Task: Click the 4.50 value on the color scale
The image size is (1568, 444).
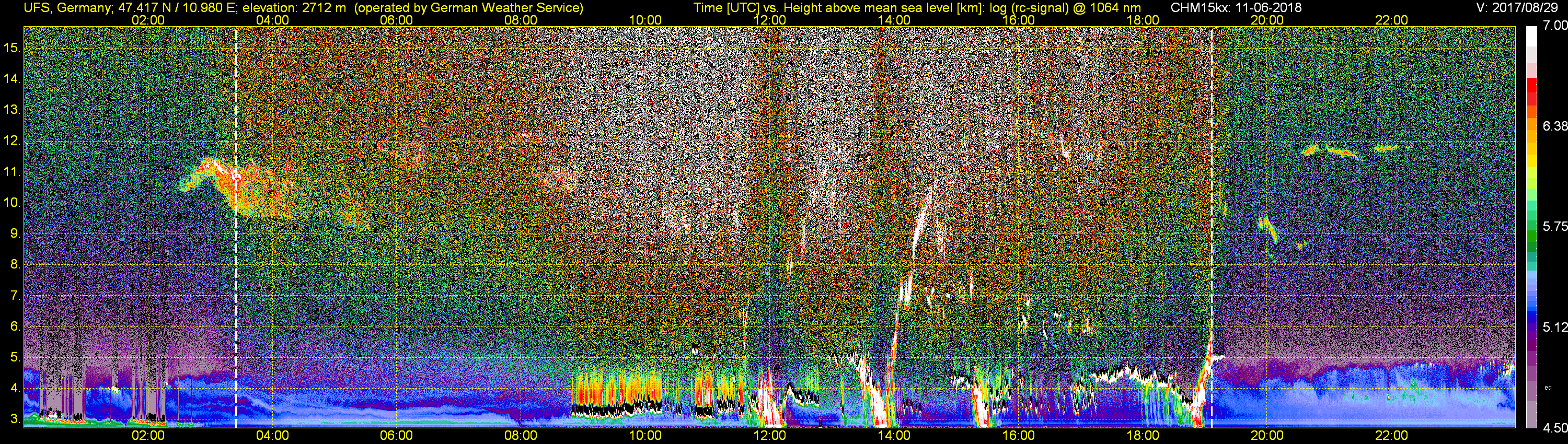Action: 1555,428
